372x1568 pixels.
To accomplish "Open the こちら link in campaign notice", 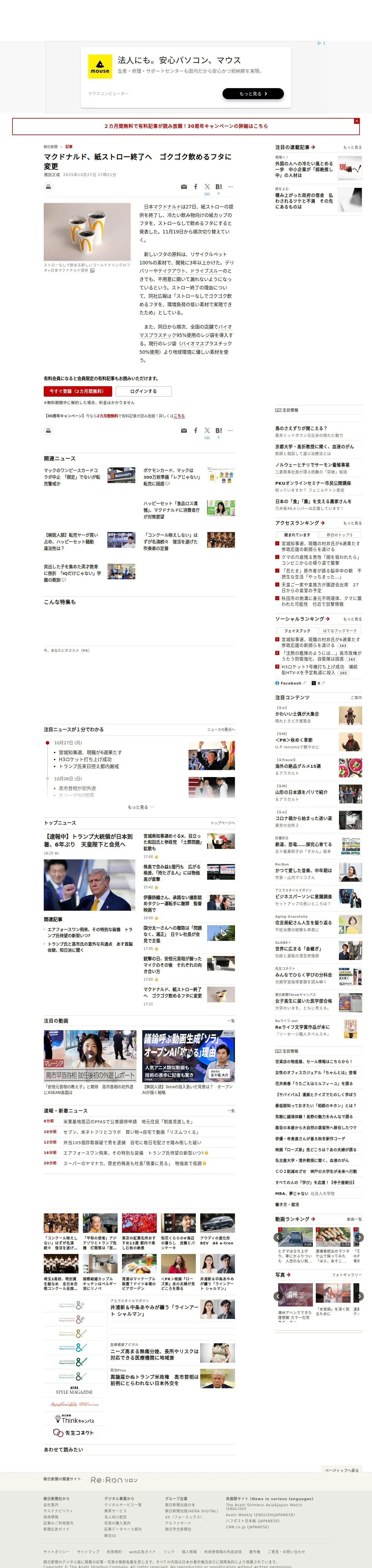I will click(x=179, y=416).
